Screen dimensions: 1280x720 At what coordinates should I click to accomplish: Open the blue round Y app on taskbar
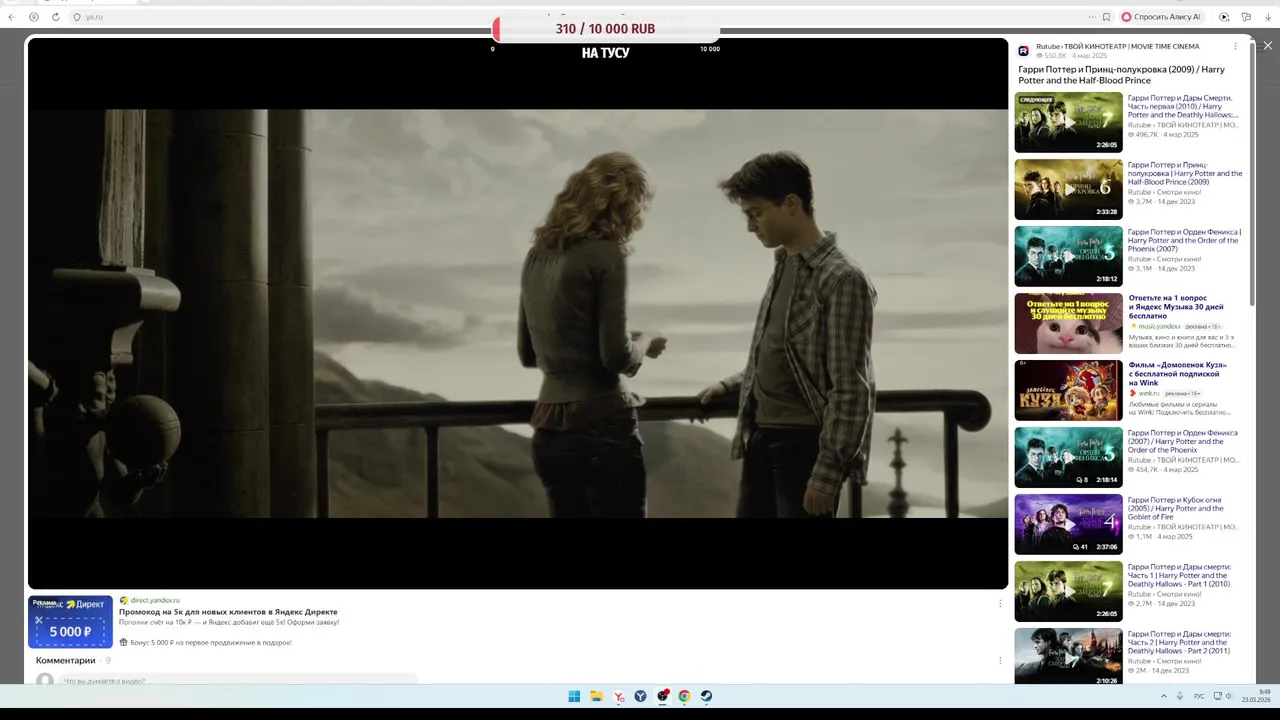641,696
